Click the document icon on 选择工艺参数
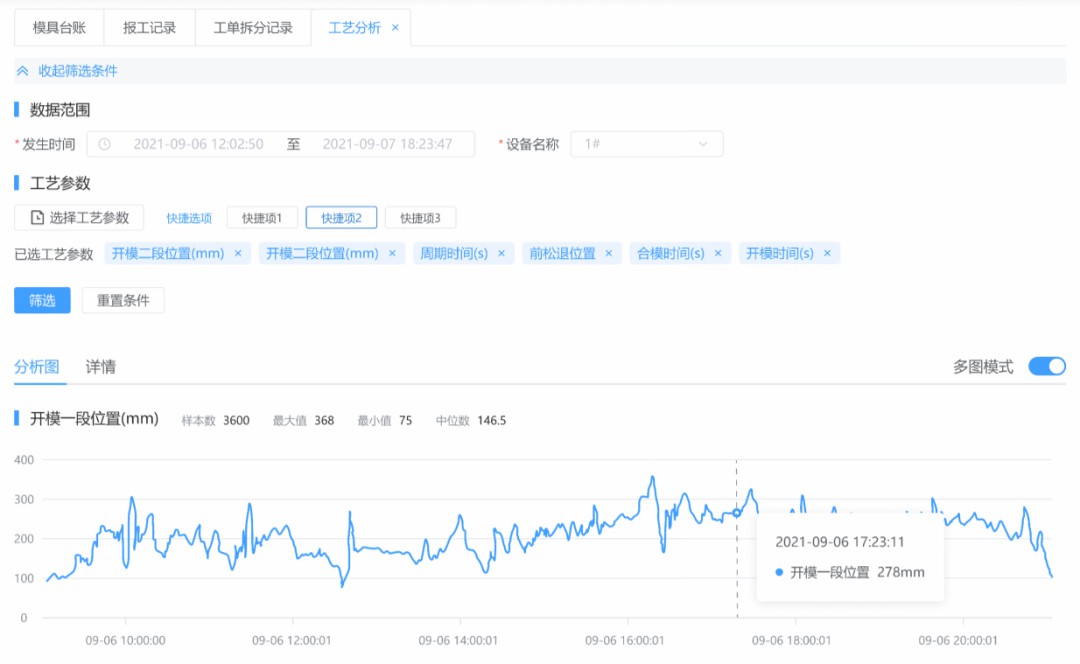This screenshot has height=664, width=1080. (x=37, y=218)
